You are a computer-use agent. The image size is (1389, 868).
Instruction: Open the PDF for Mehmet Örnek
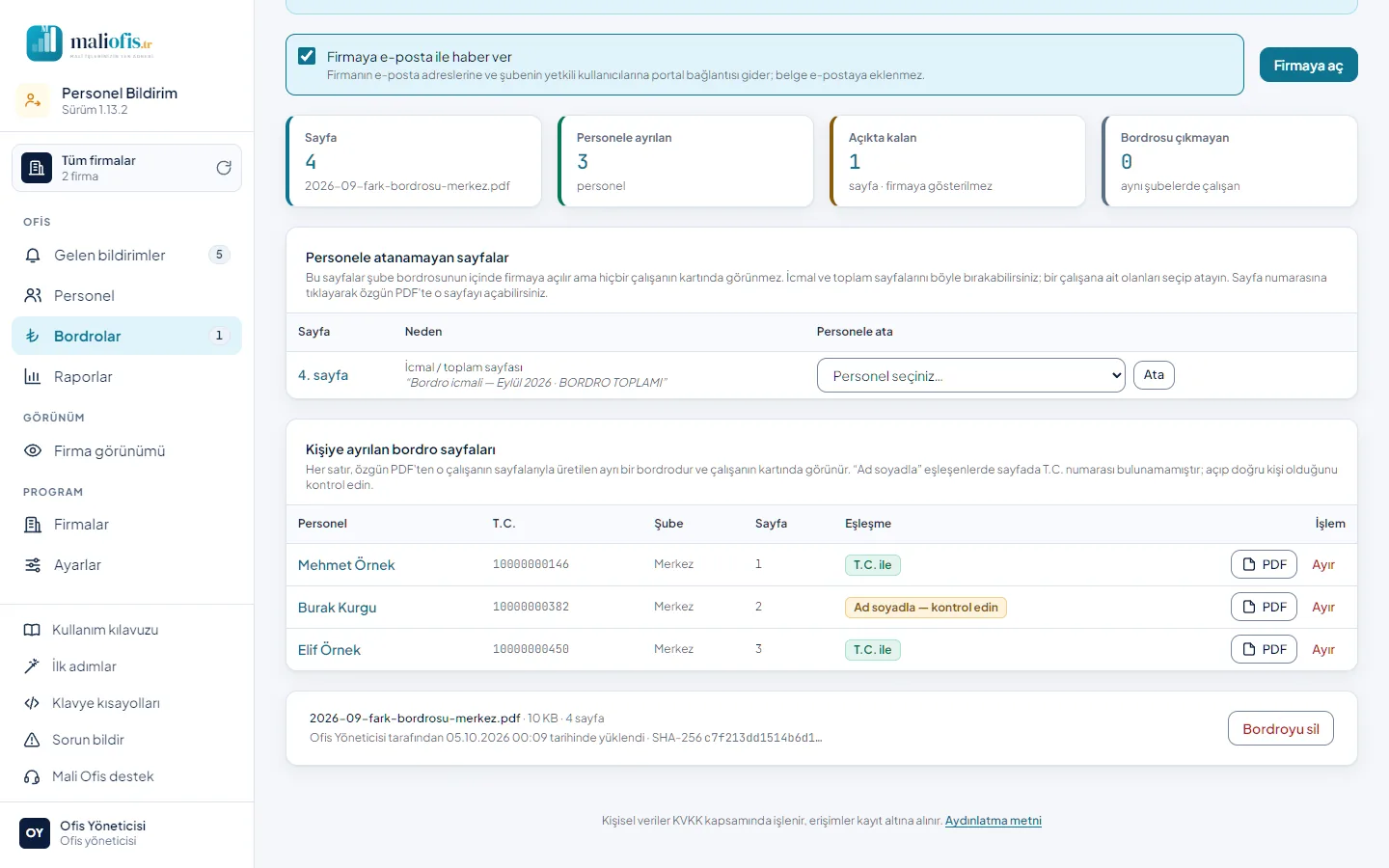click(1264, 565)
